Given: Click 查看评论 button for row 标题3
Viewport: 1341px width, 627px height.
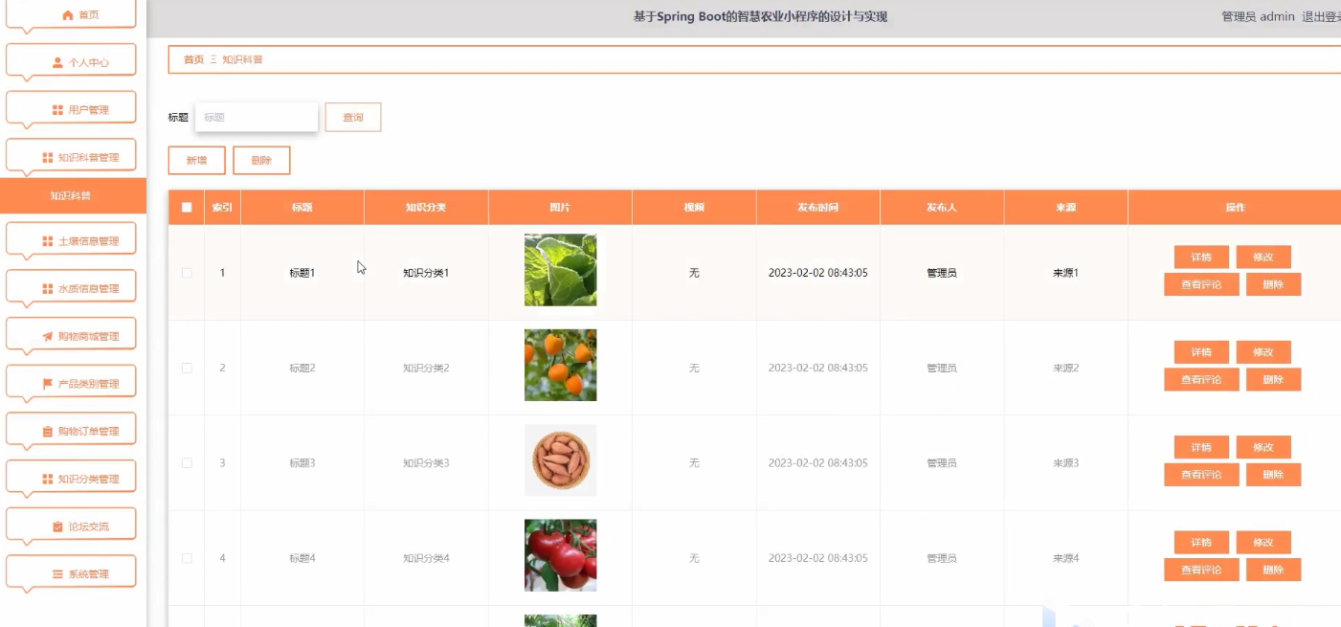Looking at the screenshot, I should [x=1201, y=474].
